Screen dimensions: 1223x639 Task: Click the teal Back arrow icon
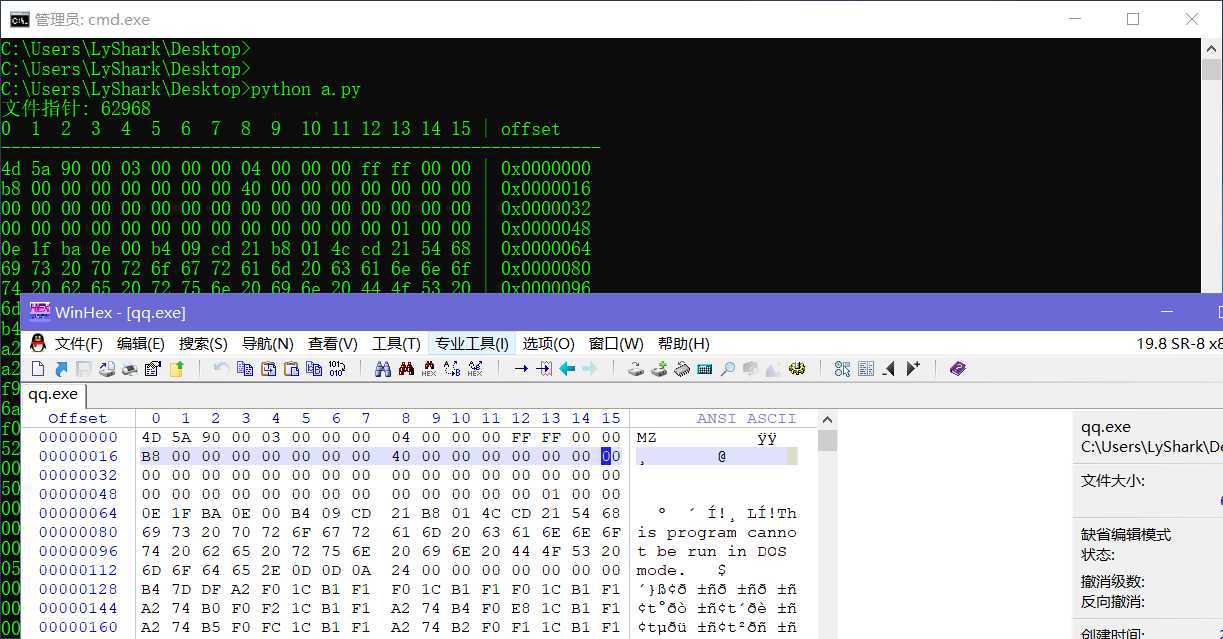pos(566,369)
